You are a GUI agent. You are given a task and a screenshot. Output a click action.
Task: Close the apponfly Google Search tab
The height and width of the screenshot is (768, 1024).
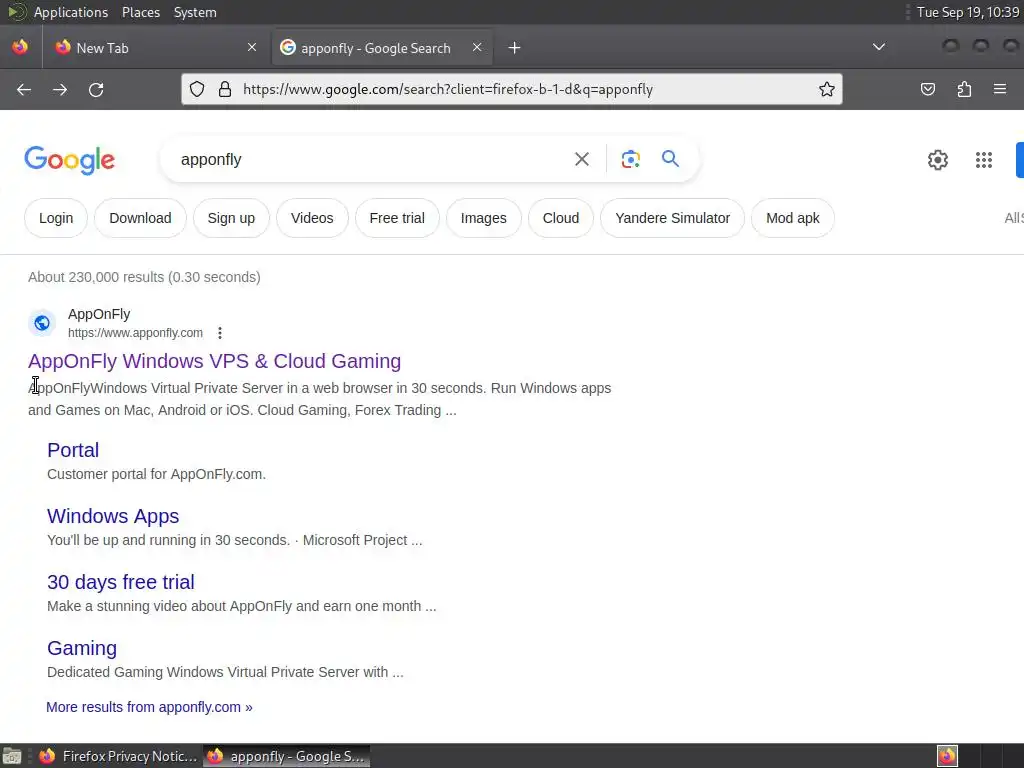coord(477,47)
